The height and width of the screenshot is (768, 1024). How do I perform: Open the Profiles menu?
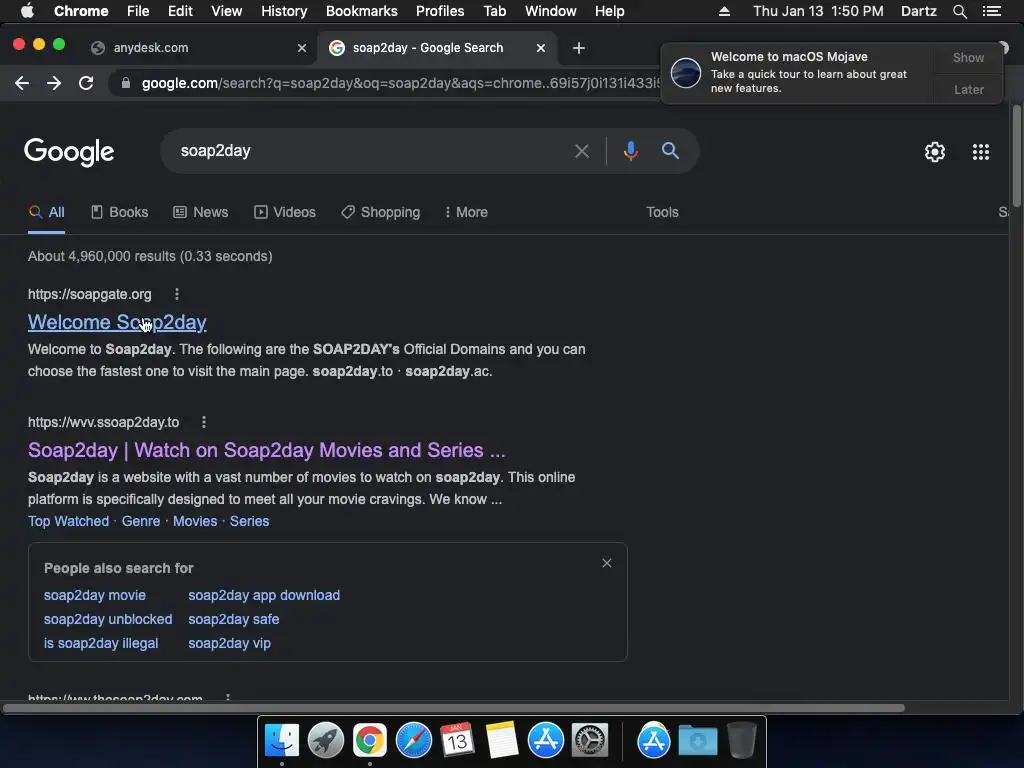[x=440, y=11]
